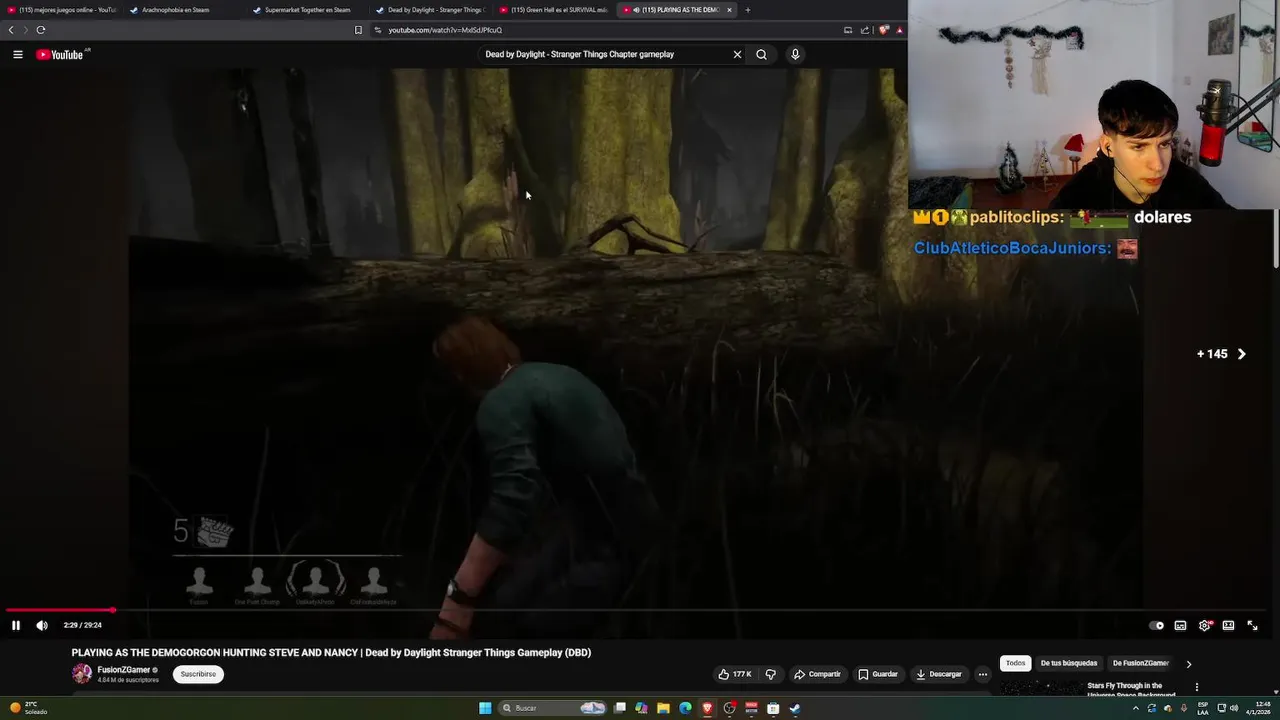This screenshot has height=720, width=1280.
Task: Open Microsoft Edge from the taskbar
Action: [685, 708]
